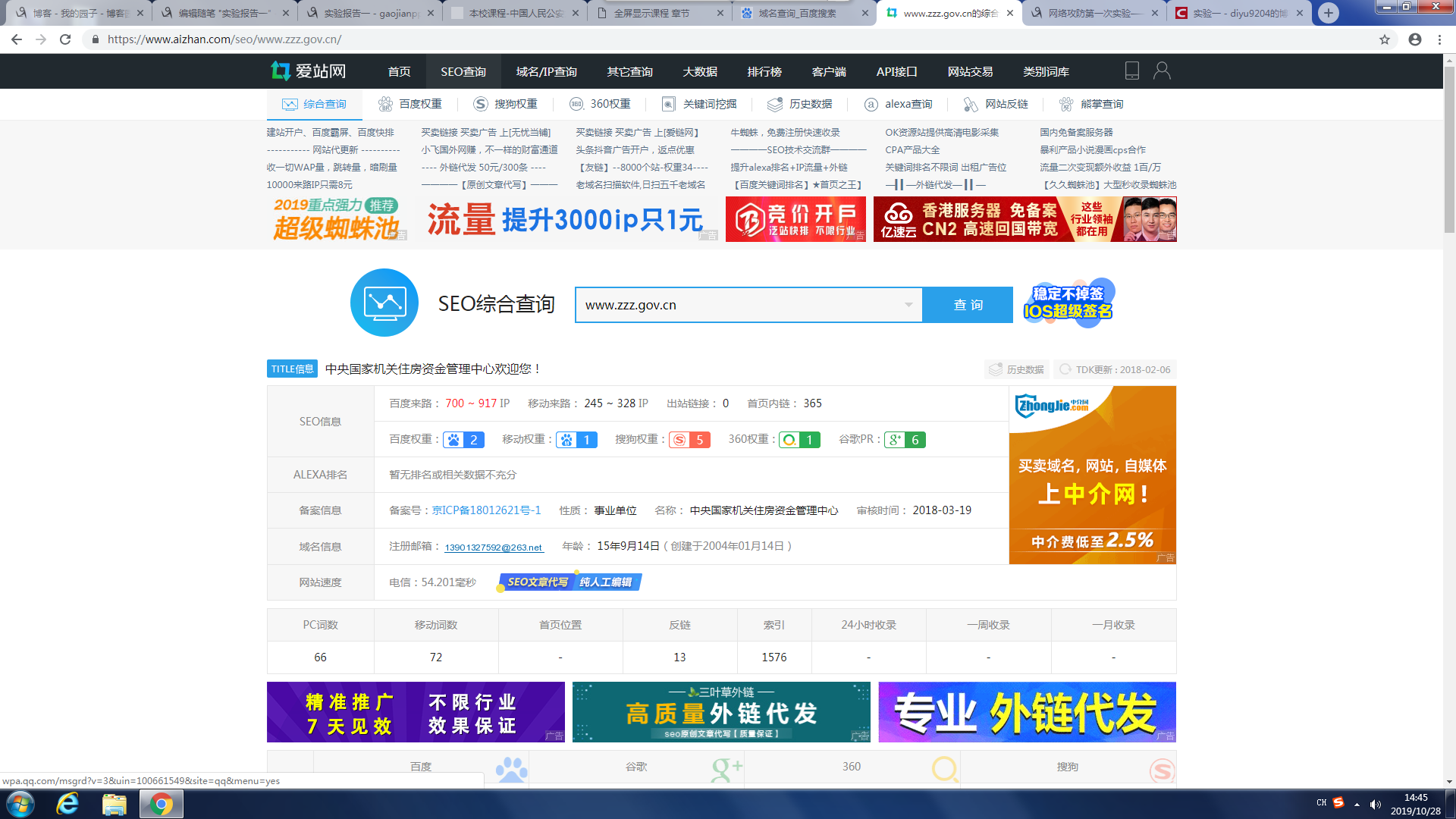Click the 360 weight badge icon

(790, 440)
